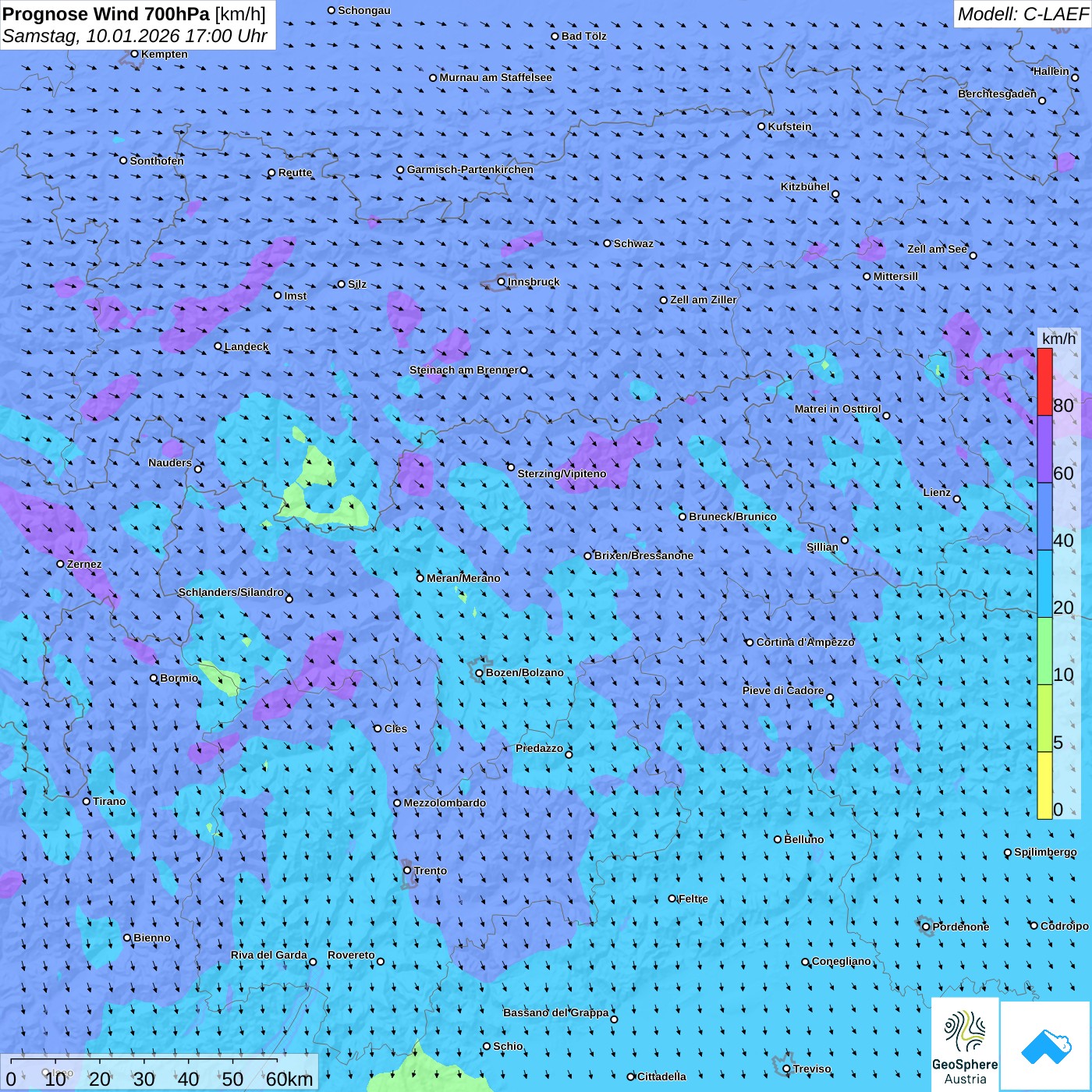The width and height of the screenshot is (1092, 1092).
Task: Click the Brixen/Bressanone label
Action: [643, 555]
